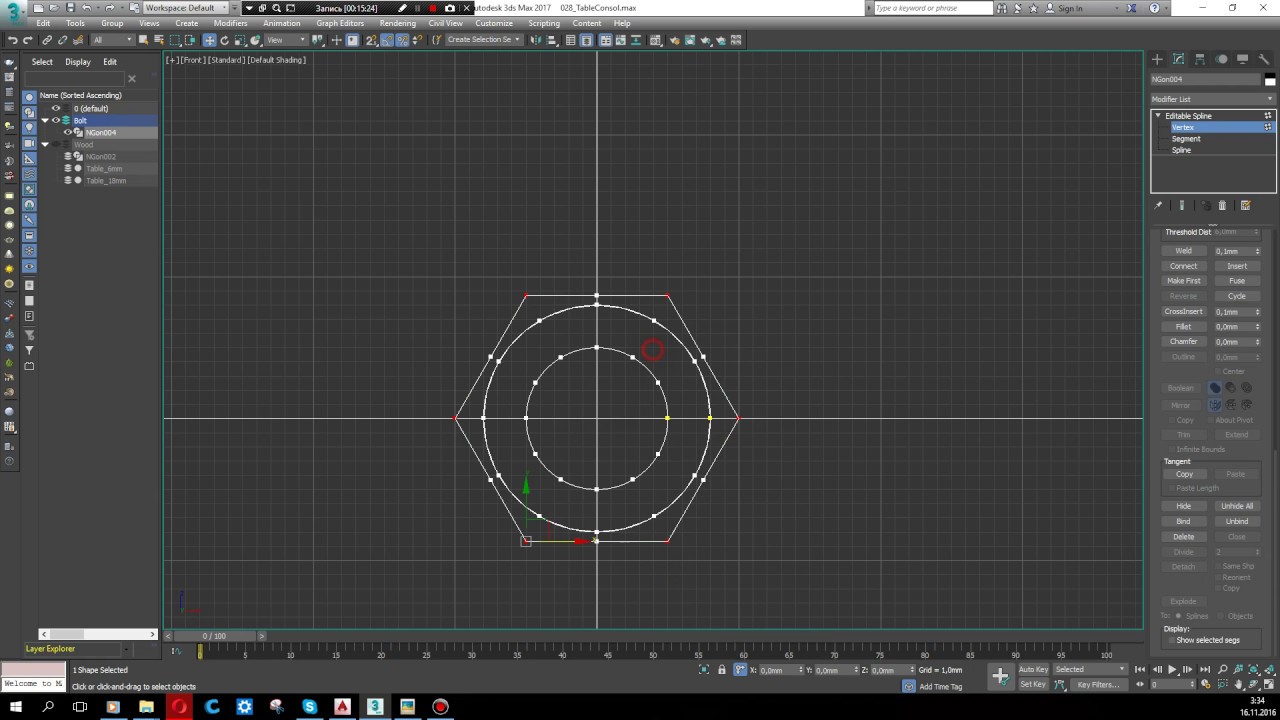Viewport: 1280px width, 720px height.
Task: Click the Make First button
Action: click(1183, 281)
